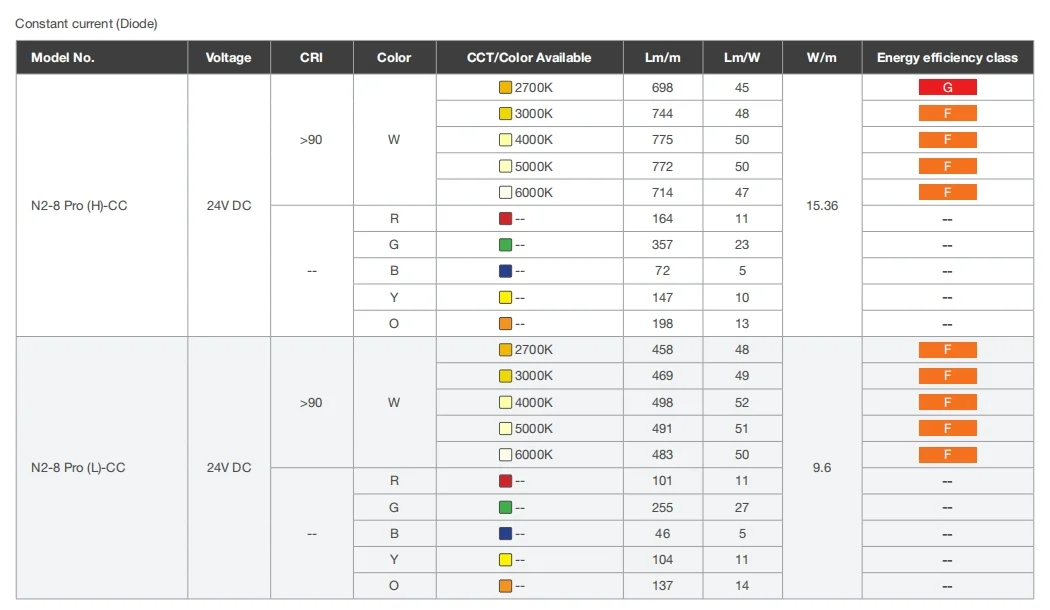
Task: Click the Model No. column header
Action: (x=63, y=58)
